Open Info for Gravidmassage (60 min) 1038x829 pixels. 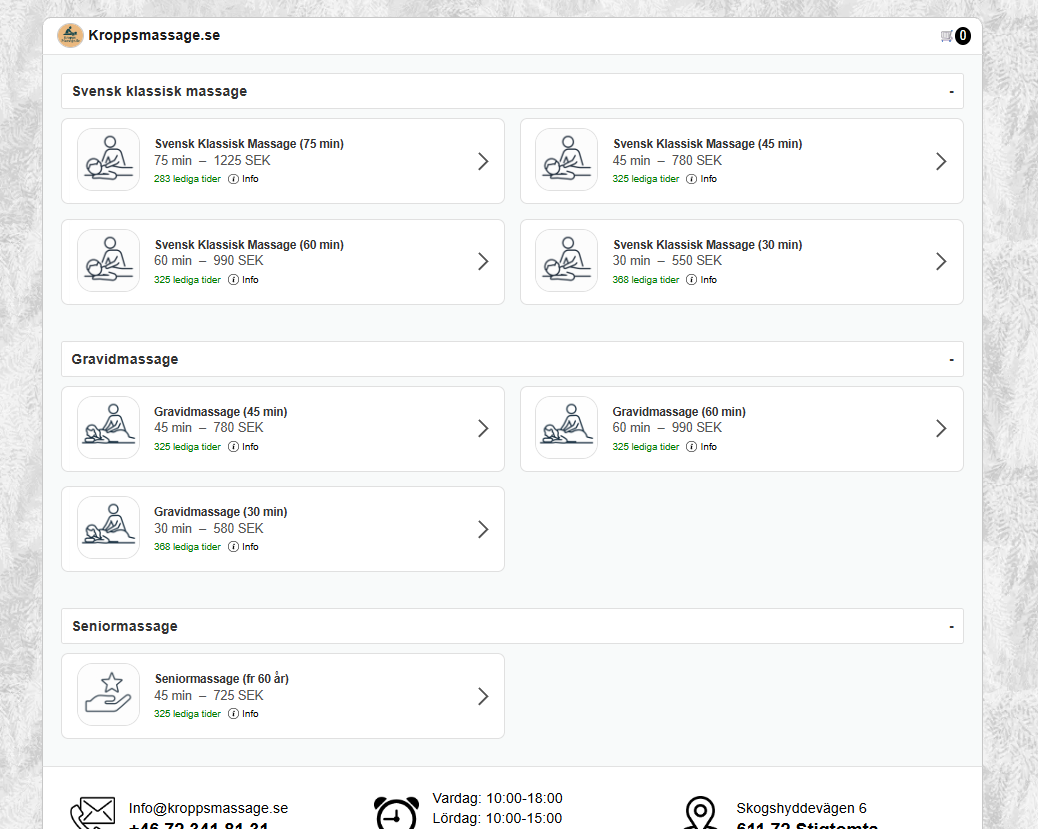tap(701, 446)
